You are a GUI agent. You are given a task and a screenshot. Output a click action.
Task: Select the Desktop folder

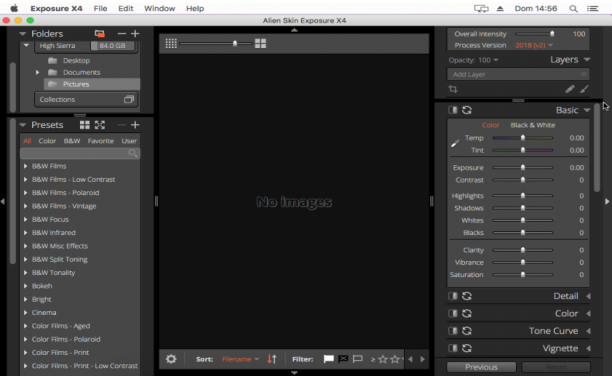click(x=76, y=61)
